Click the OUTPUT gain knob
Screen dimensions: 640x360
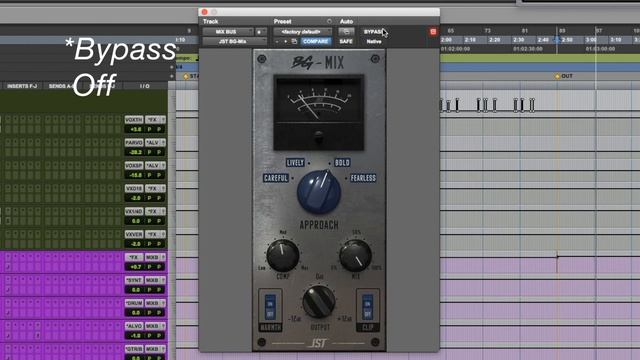(x=319, y=302)
